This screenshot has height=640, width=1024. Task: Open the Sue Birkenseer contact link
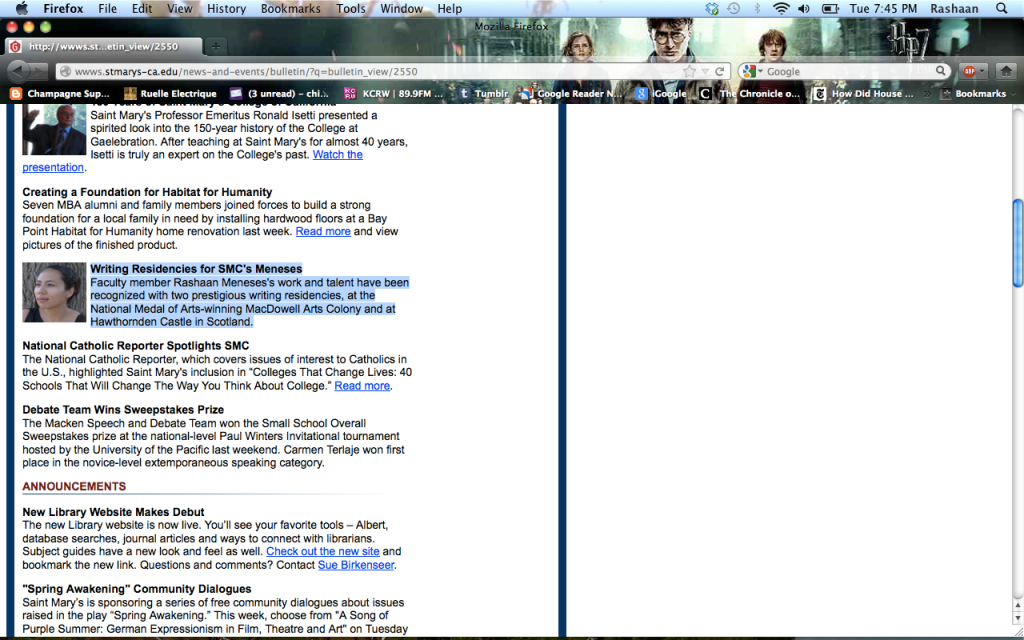(x=355, y=565)
